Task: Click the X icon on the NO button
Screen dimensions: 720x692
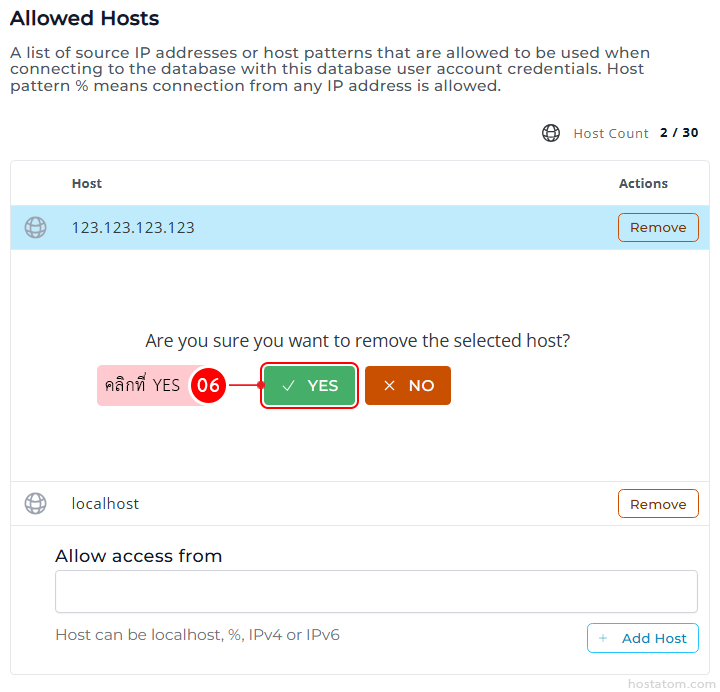Action: (x=390, y=386)
